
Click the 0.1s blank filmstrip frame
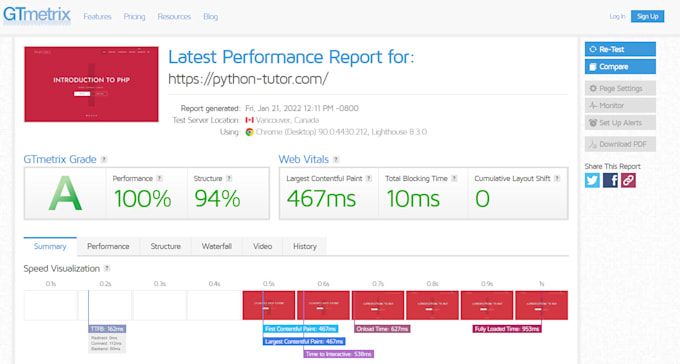coord(51,305)
